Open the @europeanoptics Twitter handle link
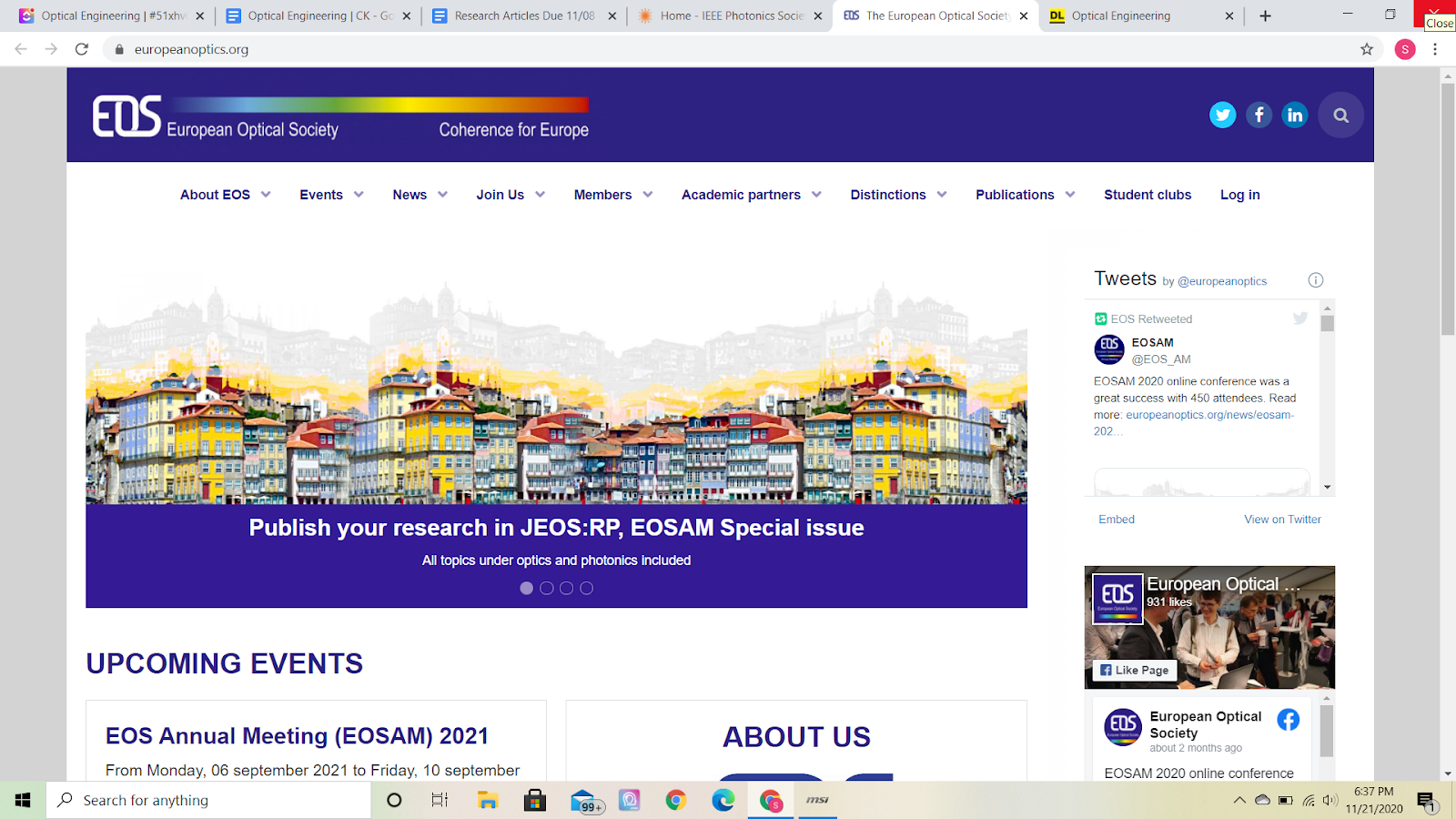The width and height of the screenshot is (1456, 819). click(1222, 281)
